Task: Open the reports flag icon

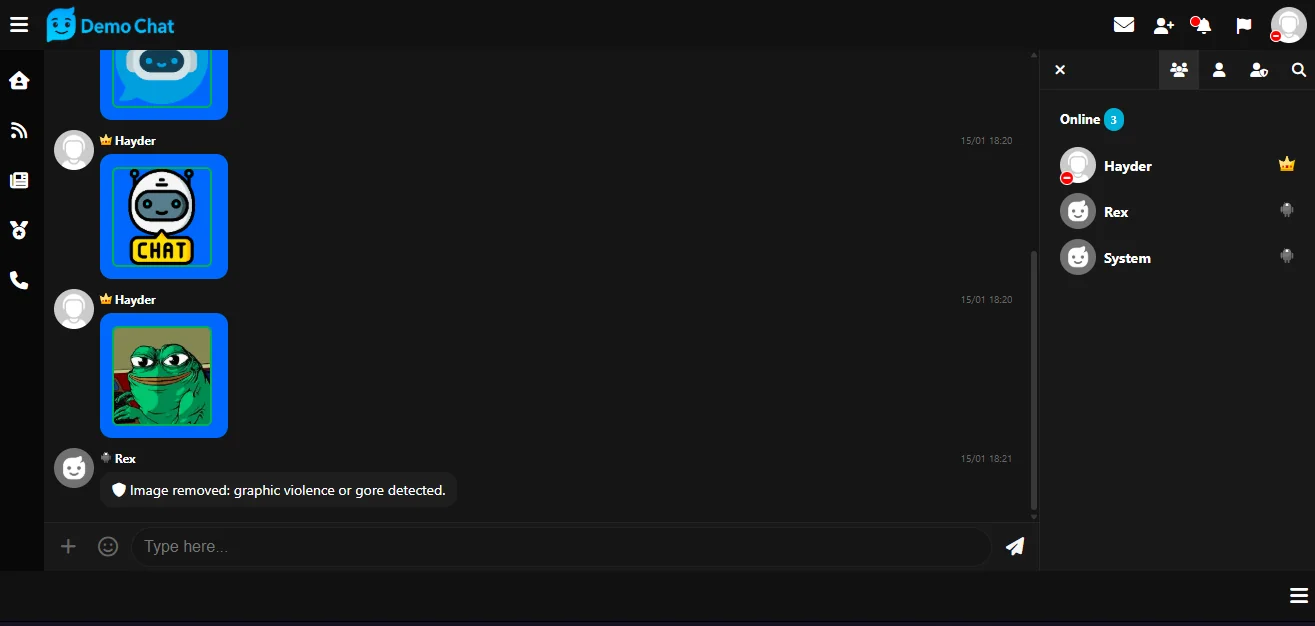Action: pos(1244,25)
